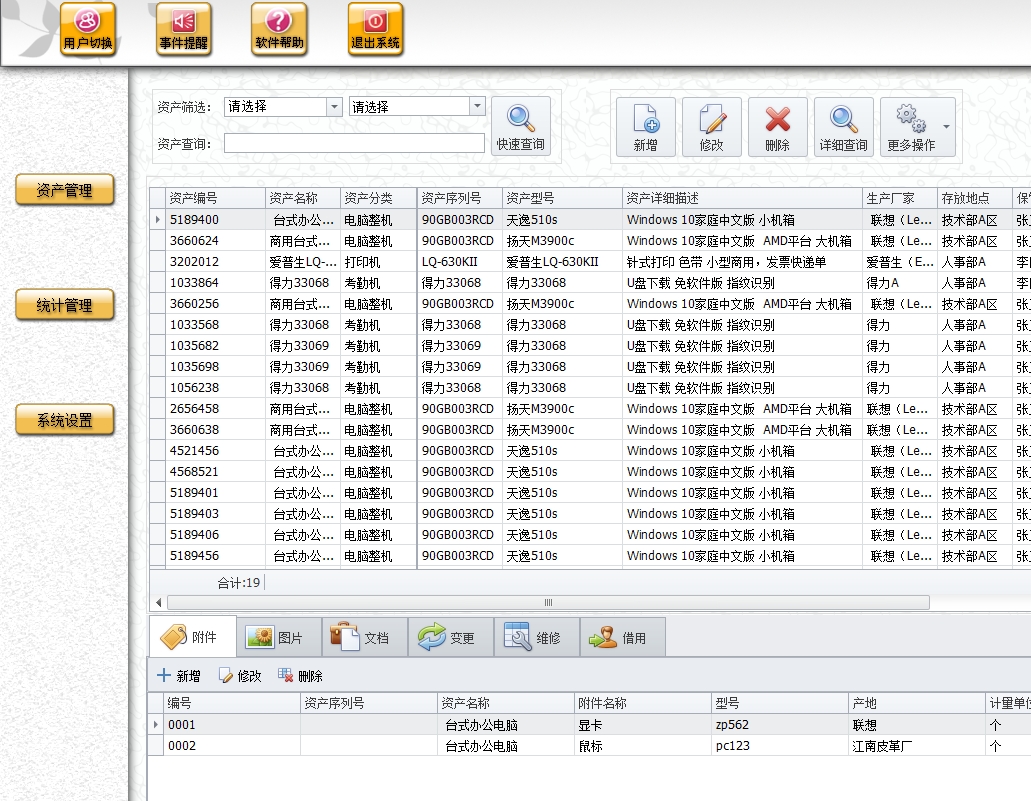
Task: Switch to the 图片 tab
Action: (x=279, y=637)
